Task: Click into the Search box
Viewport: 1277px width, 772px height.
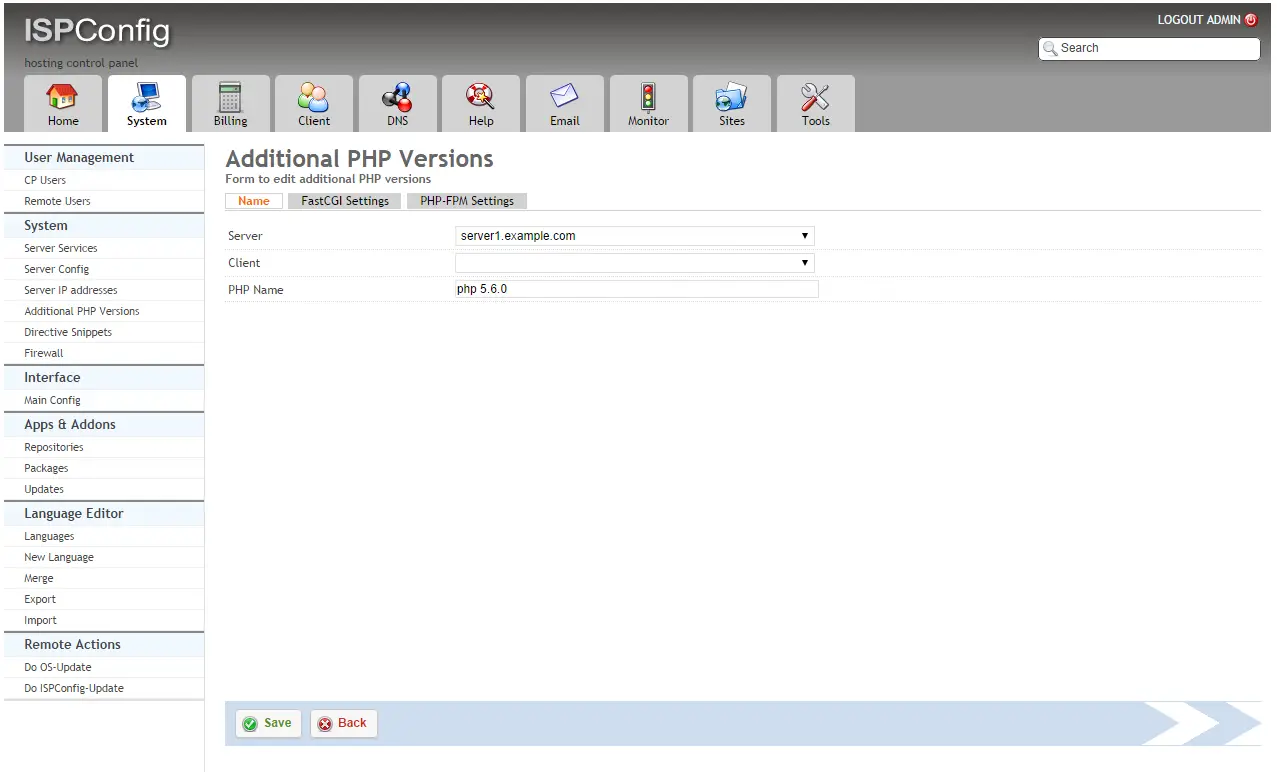Action: pos(1149,48)
